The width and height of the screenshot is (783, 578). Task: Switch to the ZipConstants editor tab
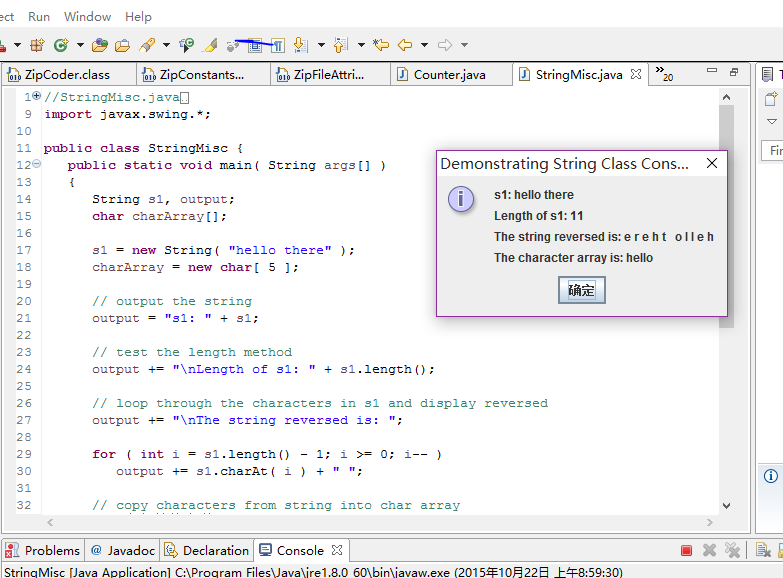coord(203,74)
